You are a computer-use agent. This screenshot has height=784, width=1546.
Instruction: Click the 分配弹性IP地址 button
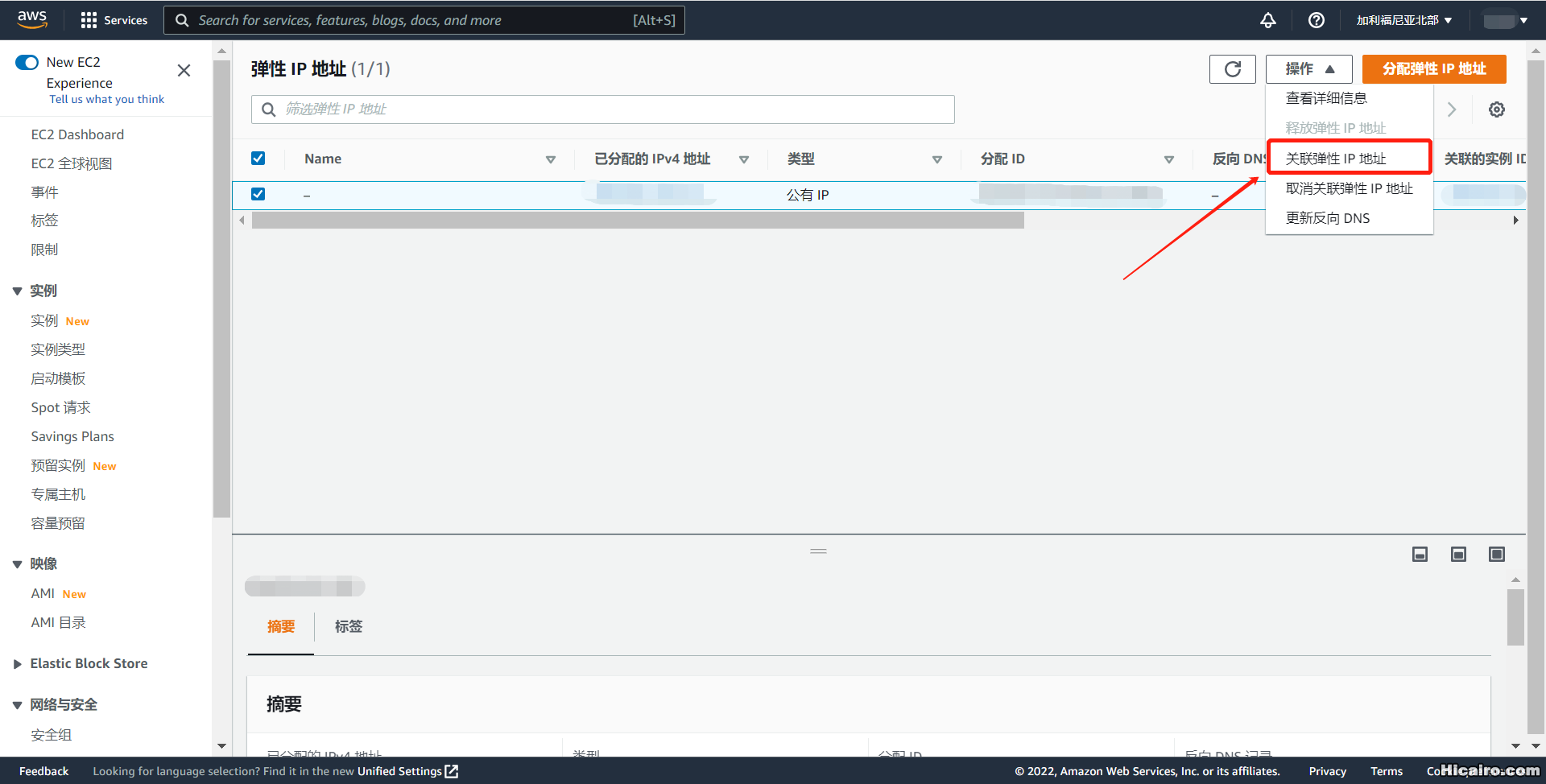click(1434, 68)
